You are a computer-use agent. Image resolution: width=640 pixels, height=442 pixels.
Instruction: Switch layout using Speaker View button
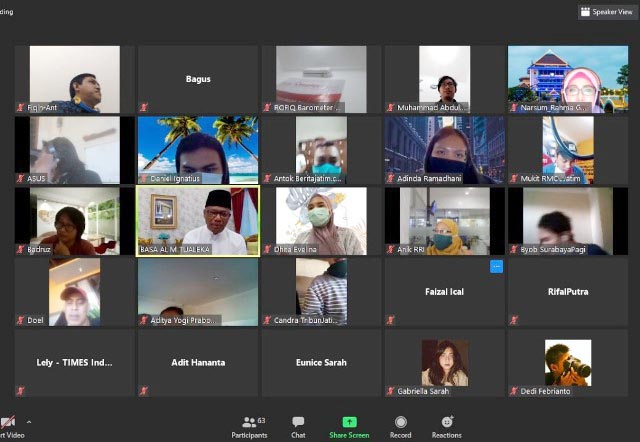(x=606, y=12)
